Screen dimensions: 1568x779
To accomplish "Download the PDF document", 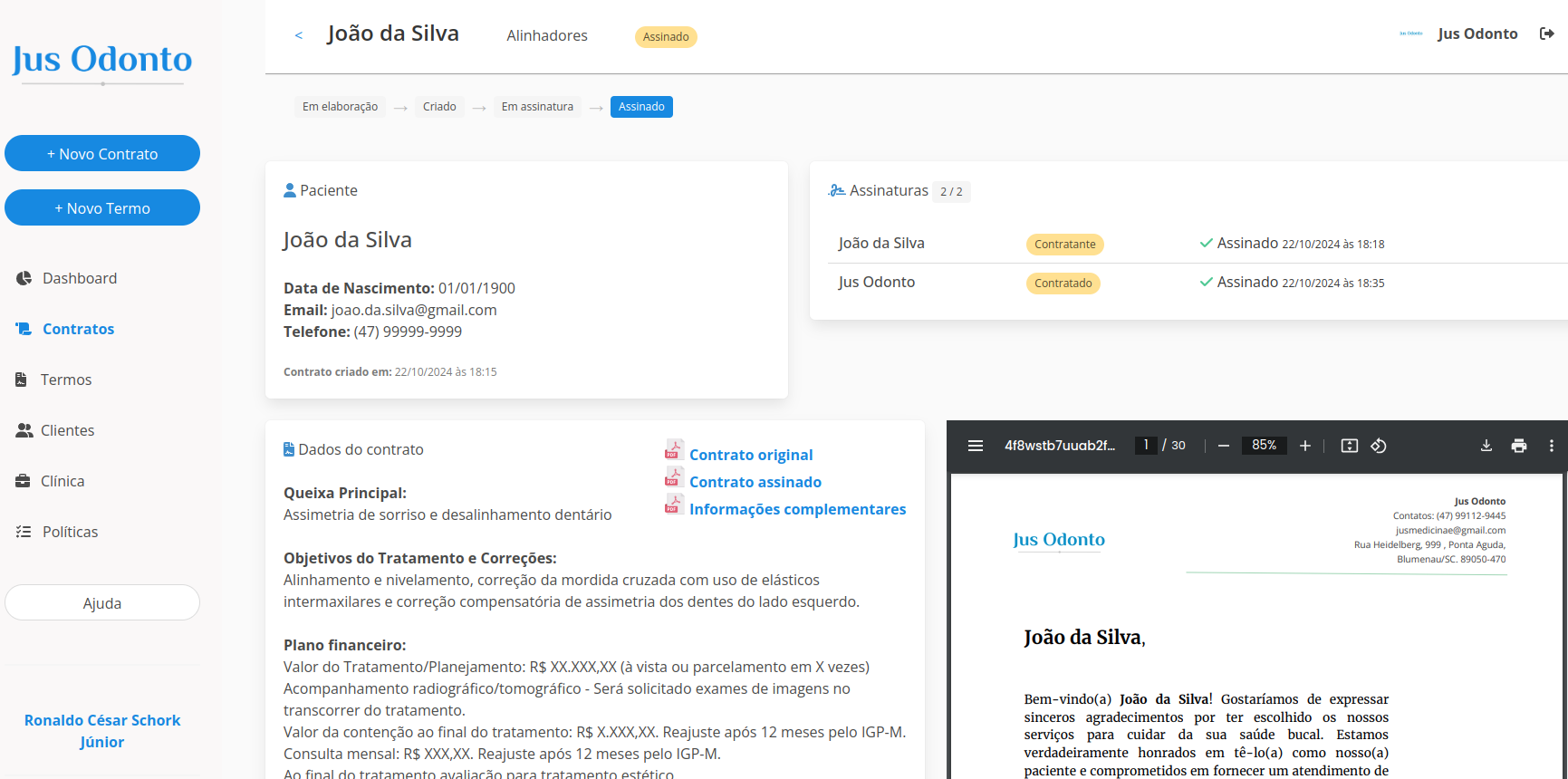I will pos(1486,446).
